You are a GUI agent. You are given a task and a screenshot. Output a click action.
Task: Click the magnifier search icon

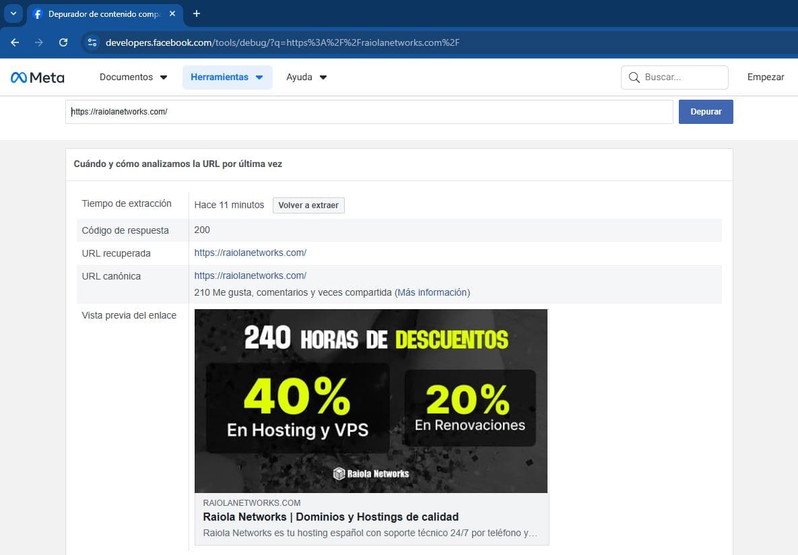click(x=634, y=77)
